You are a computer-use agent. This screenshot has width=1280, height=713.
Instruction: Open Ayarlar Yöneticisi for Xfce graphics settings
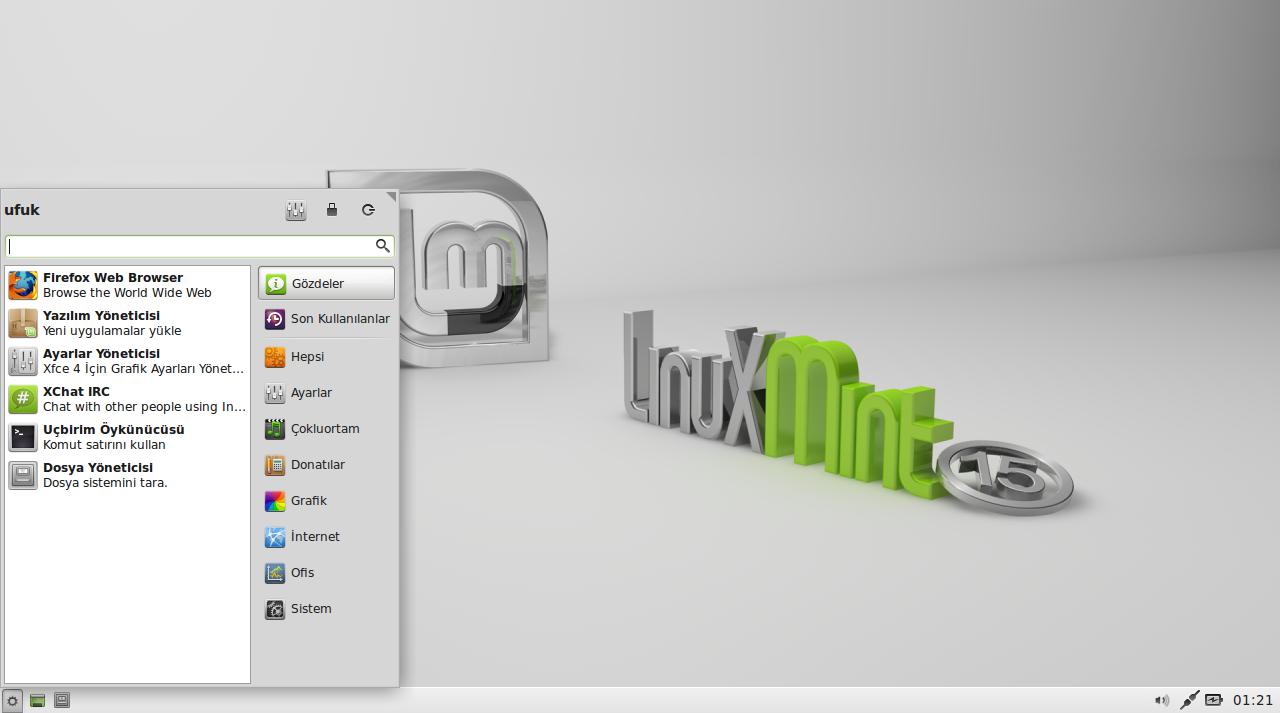click(100, 360)
